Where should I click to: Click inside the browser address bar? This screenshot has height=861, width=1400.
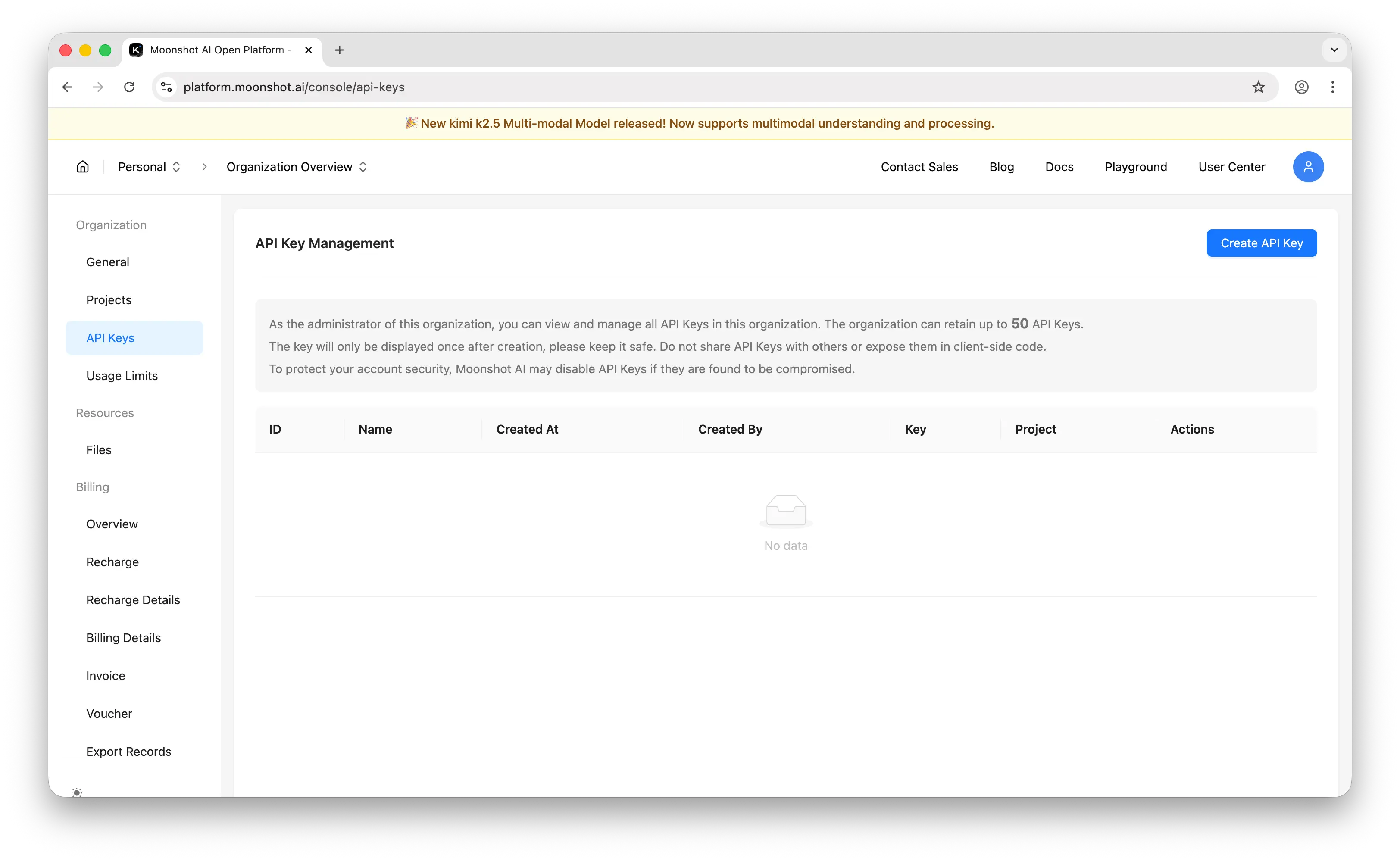pyautogui.click(x=512, y=87)
